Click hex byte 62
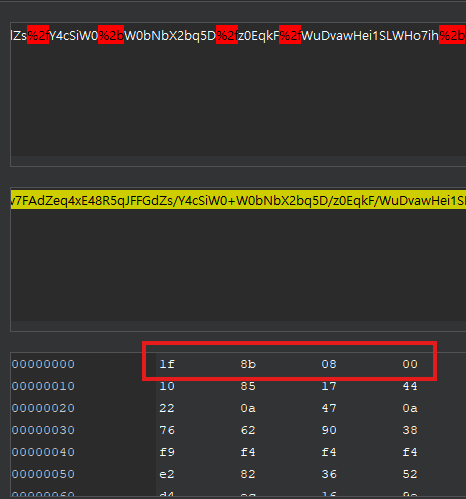This screenshot has width=466, height=499. pos(248,430)
